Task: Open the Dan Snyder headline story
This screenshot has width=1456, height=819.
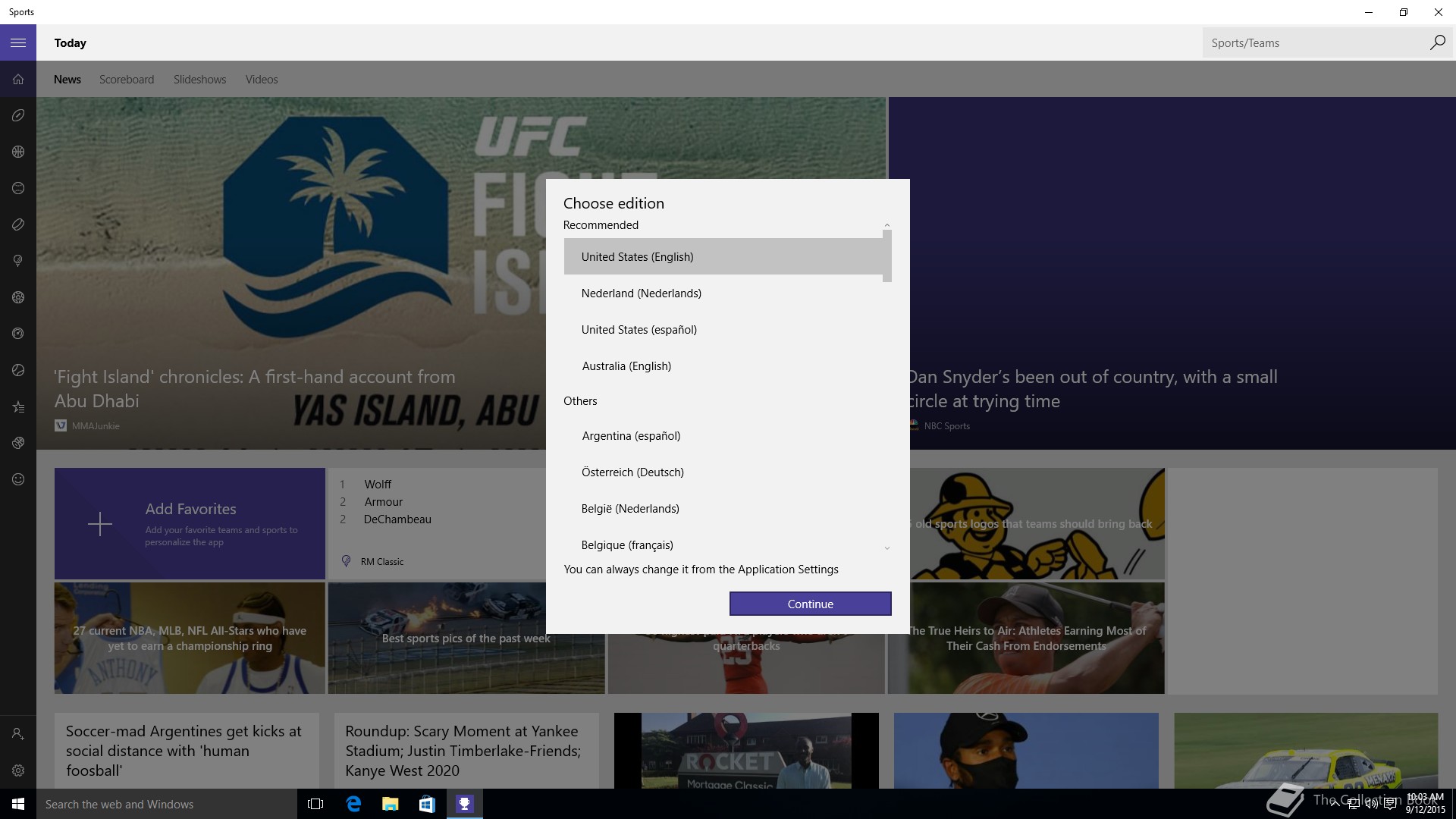Action: point(1092,388)
